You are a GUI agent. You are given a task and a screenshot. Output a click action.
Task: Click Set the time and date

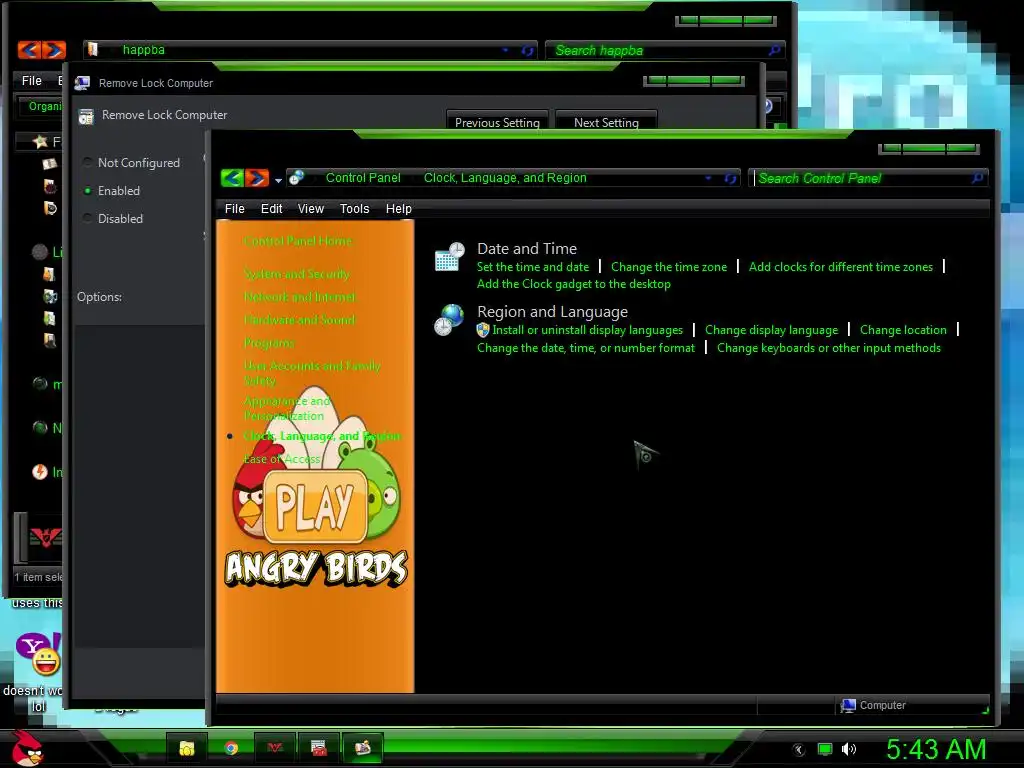533,266
